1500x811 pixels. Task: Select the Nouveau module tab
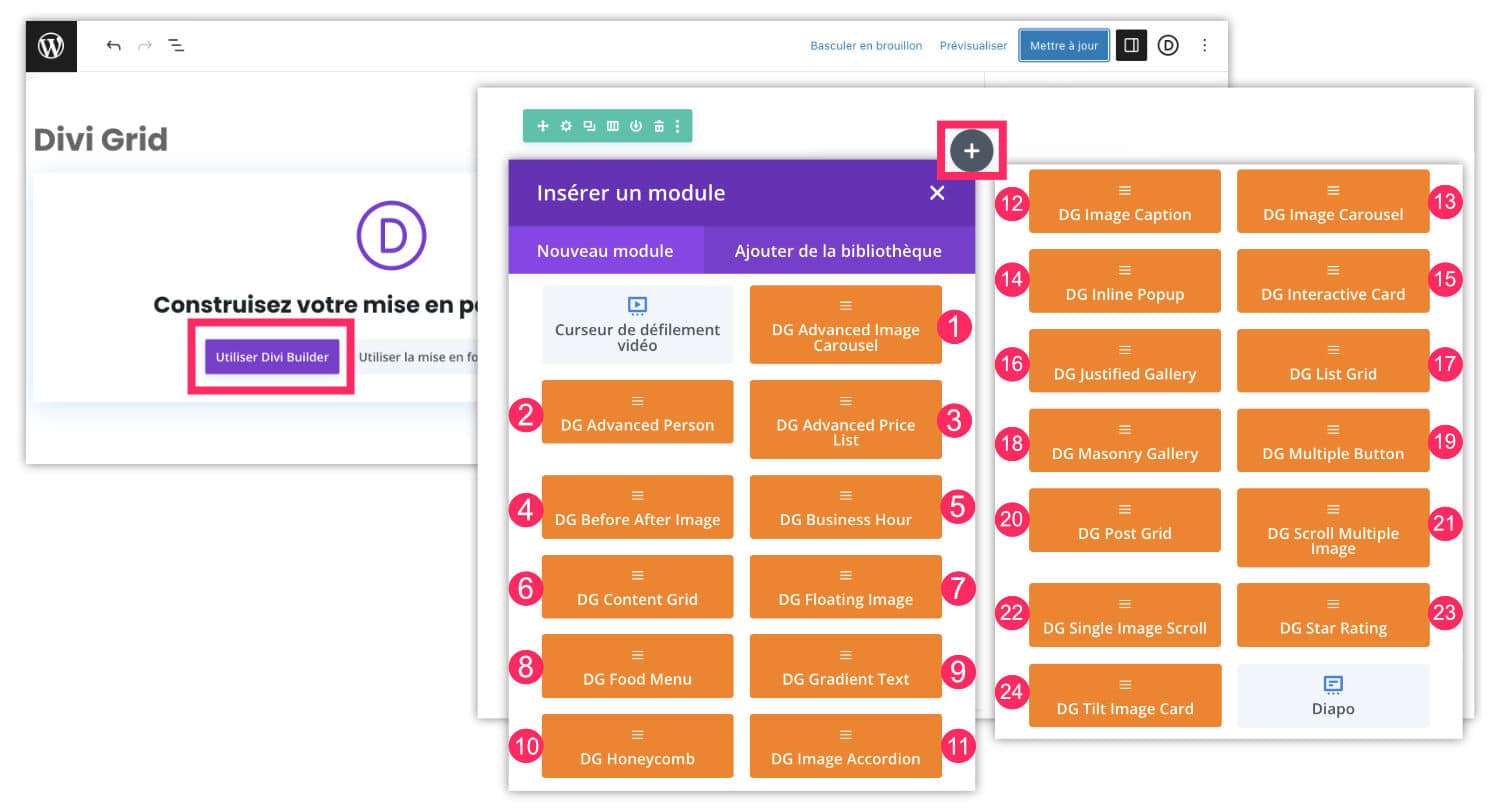(605, 251)
